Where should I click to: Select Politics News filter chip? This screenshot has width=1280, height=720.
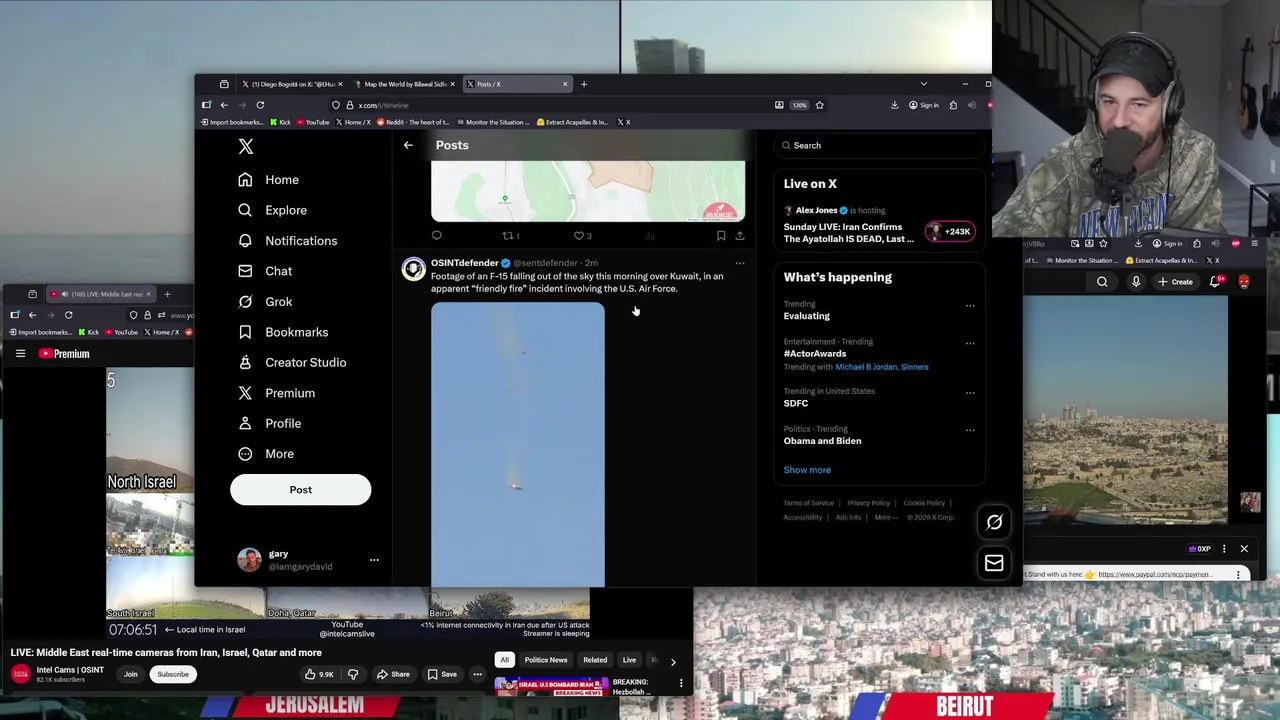546,660
